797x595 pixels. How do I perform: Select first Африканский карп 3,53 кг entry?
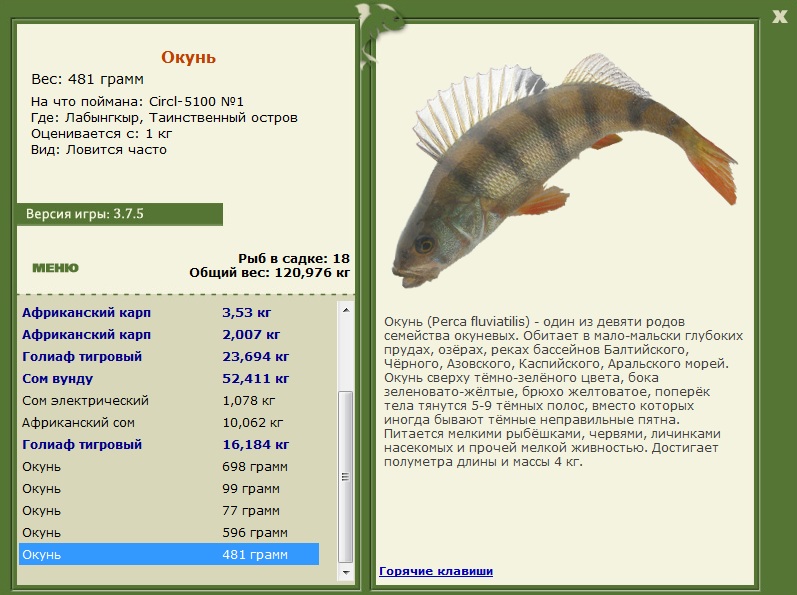169,312
